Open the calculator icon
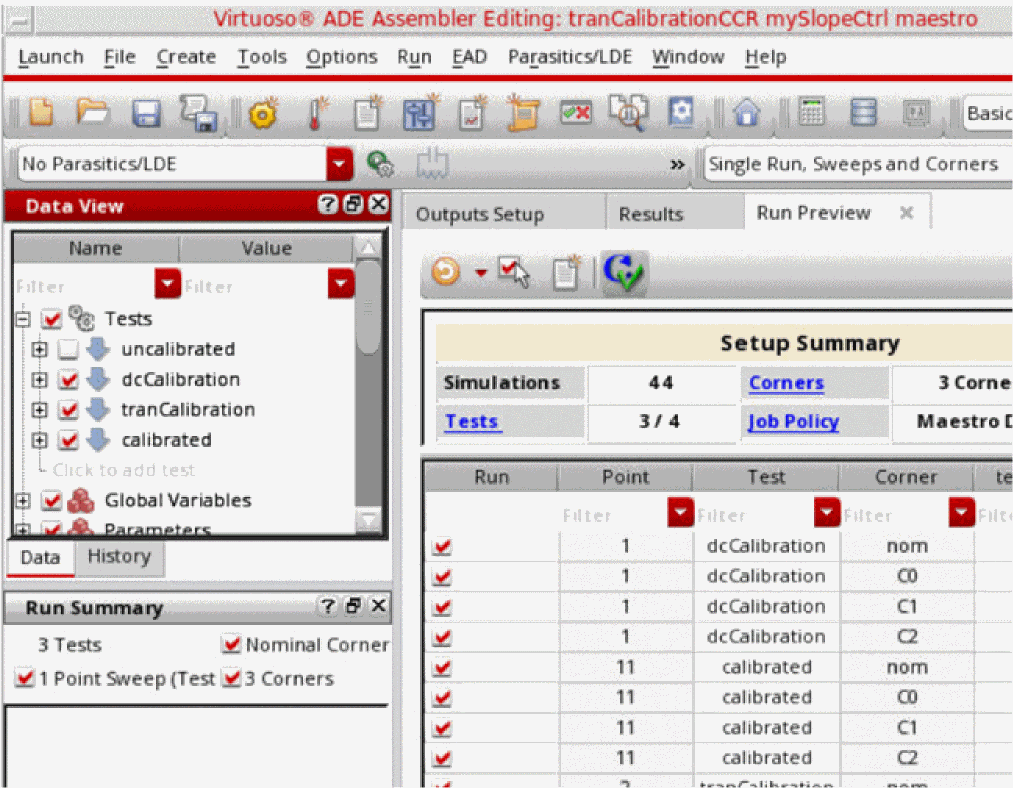This screenshot has width=1013, height=788. click(x=811, y=114)
